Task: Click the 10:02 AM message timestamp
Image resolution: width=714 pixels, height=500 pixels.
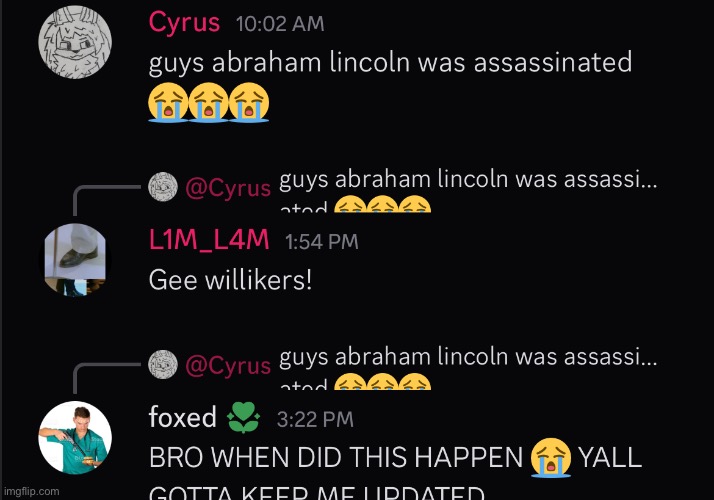Action: pos(280,24)
